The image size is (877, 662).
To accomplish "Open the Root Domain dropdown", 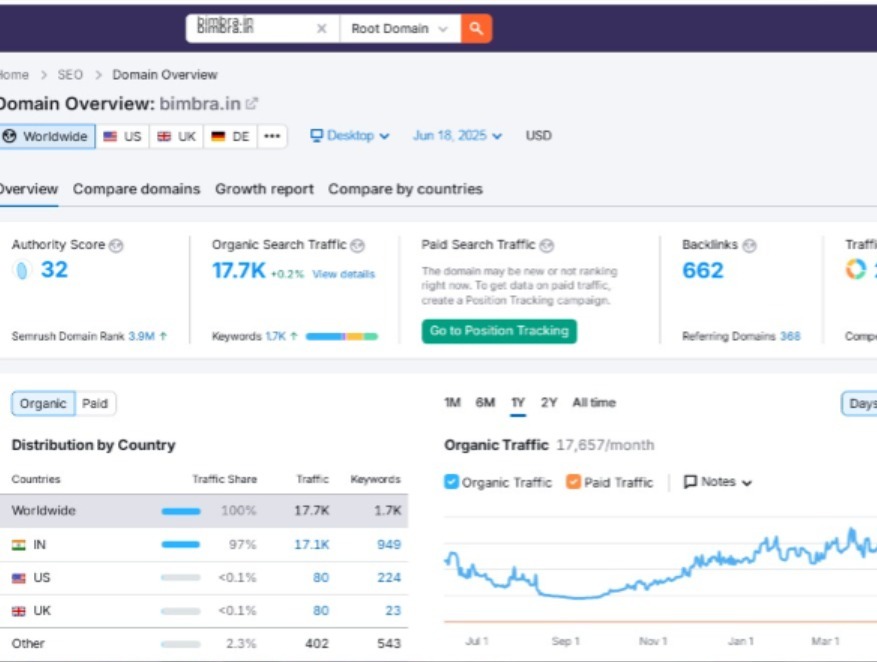I will click(x=400, y=29).
